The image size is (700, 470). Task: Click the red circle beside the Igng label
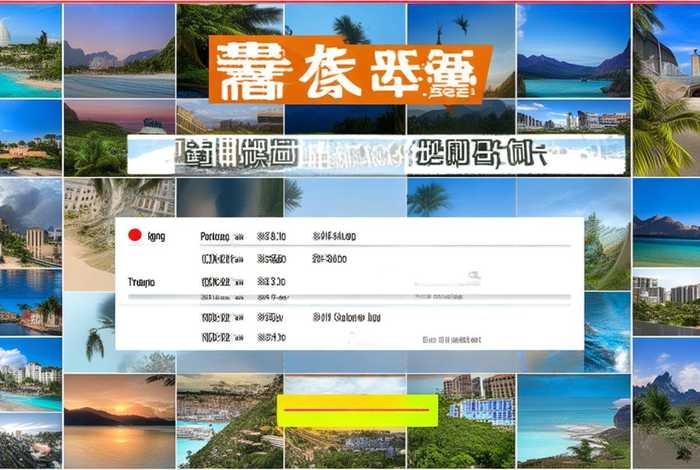click(x=134, y=235)
